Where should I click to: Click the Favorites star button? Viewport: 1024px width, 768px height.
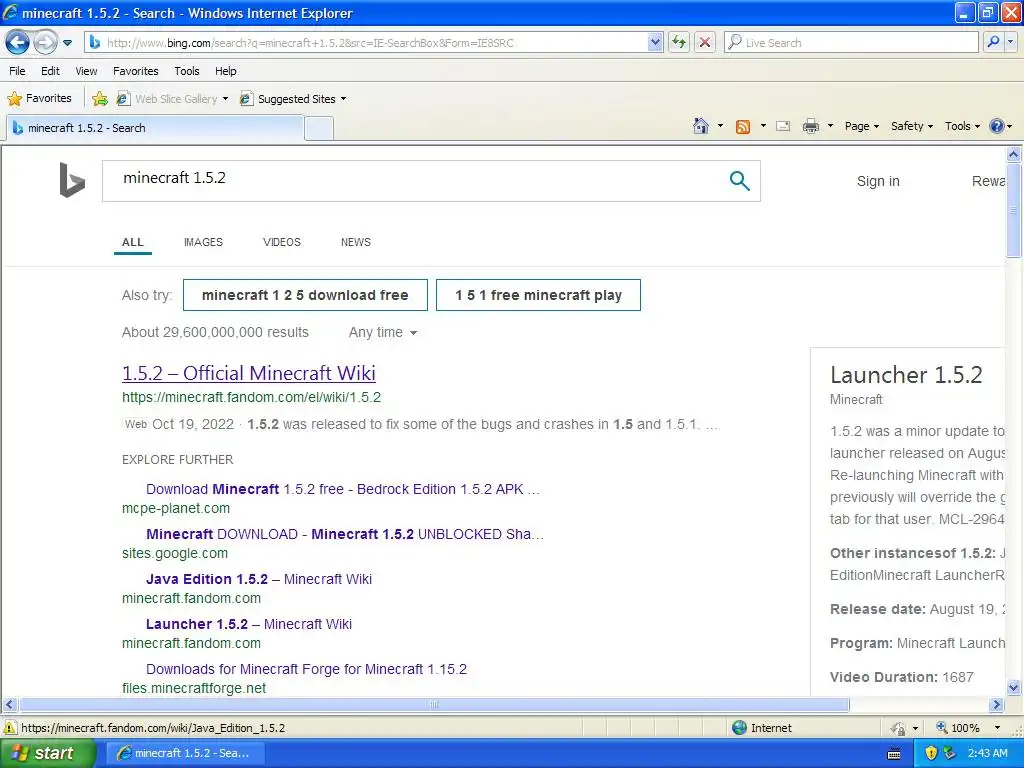[x=39, y=99]
